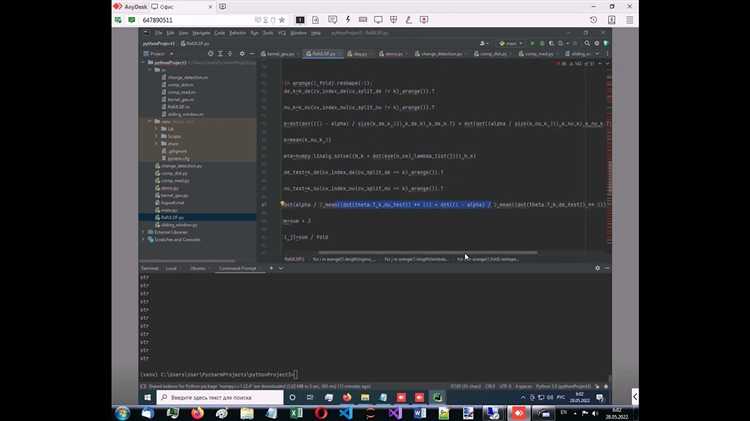Switch to the Command Prompt terminal tab
The width and height of the screenshot is (750, 421).
point(237,268)
